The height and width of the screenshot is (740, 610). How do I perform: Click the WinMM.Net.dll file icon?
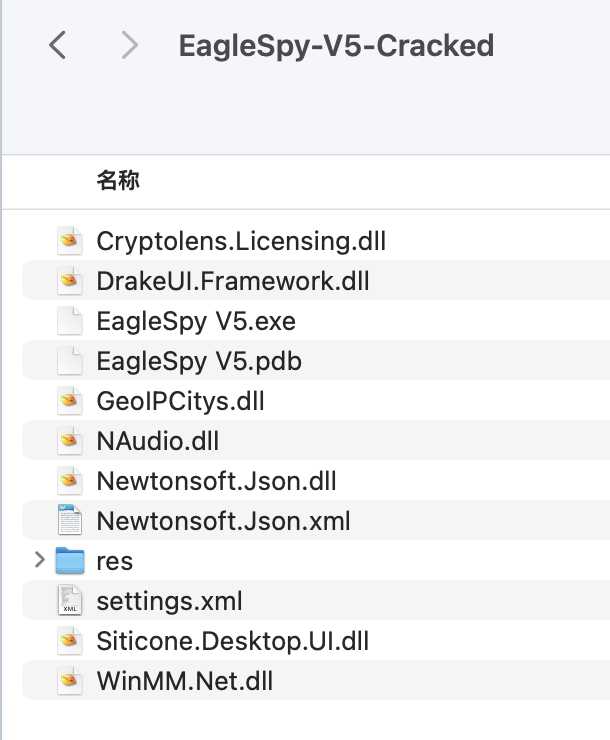[x=69, y=681]
